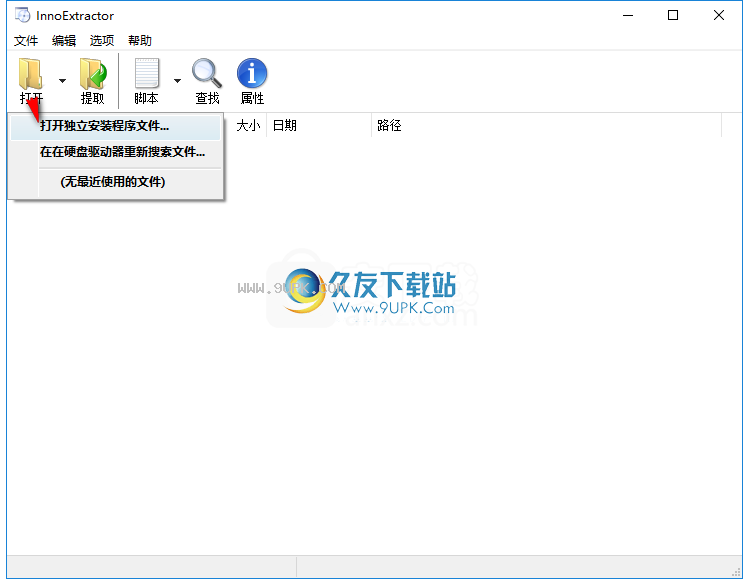Expand the dropdown arrow next to 脚本
This screenshot has height=582, width=747.
[x=177, y=81]
